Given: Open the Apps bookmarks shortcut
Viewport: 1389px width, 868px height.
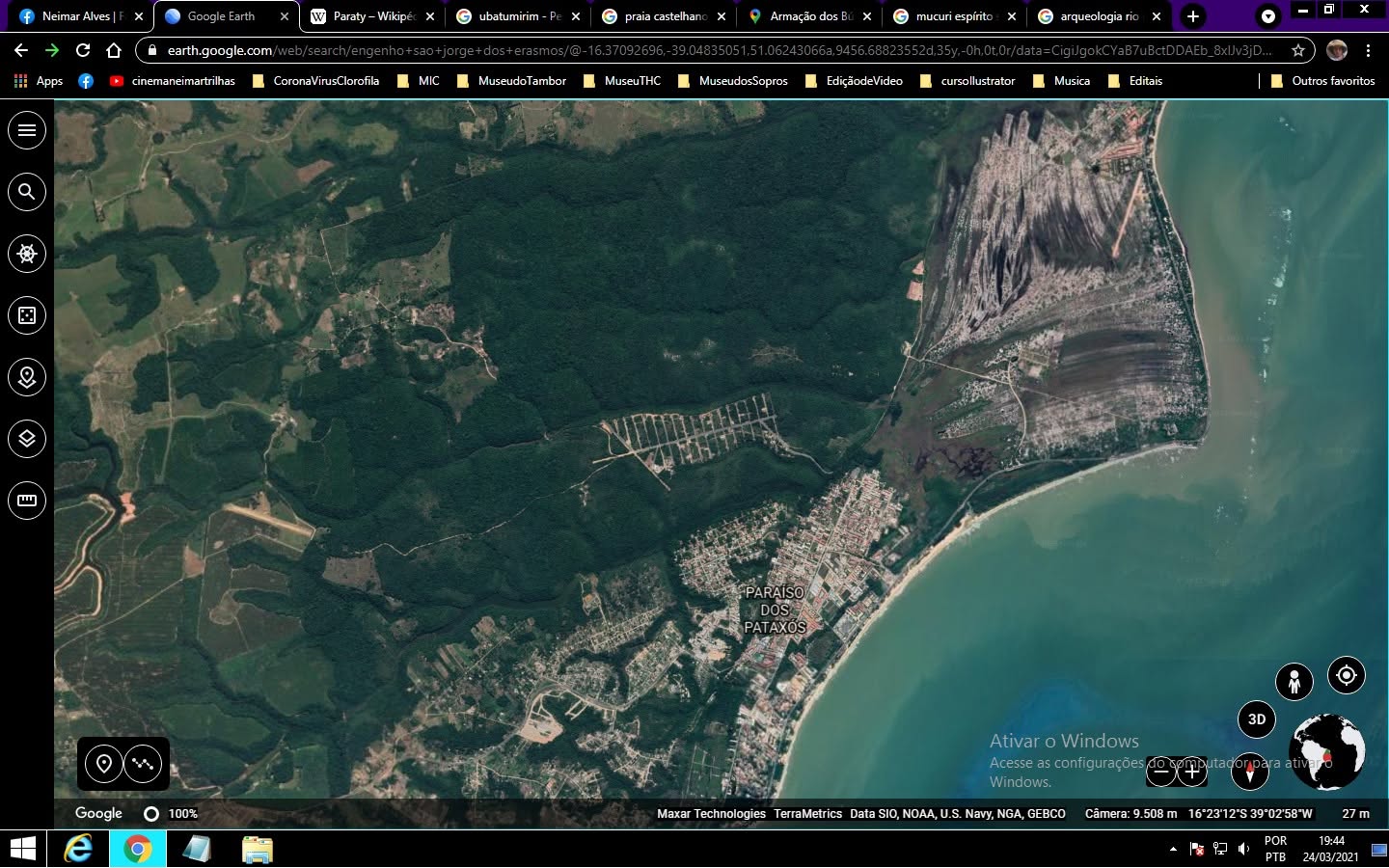Looking at the screenshot, I should (39, 81).
